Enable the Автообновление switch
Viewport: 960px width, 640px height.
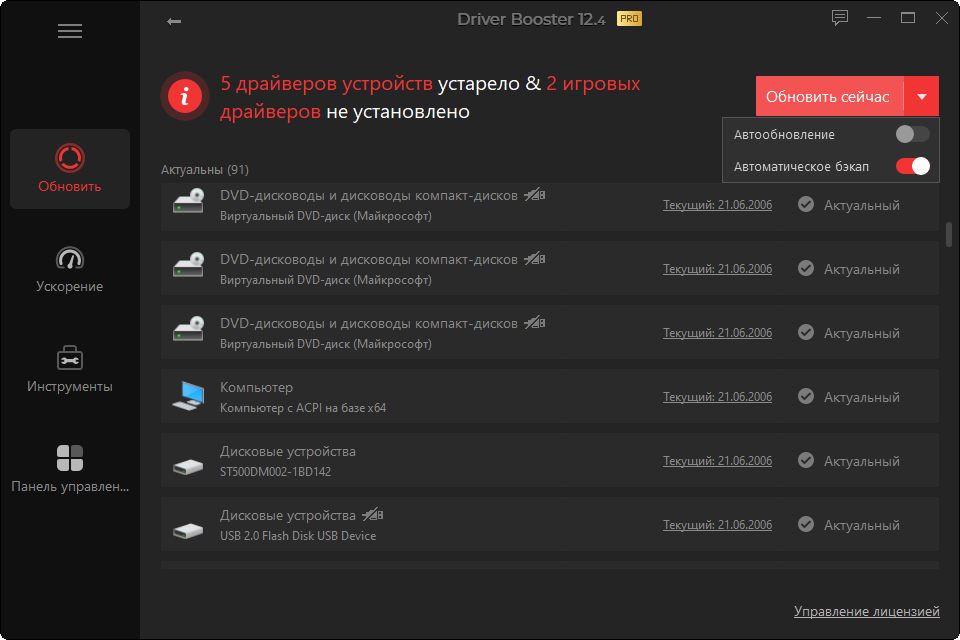(912, 134)
